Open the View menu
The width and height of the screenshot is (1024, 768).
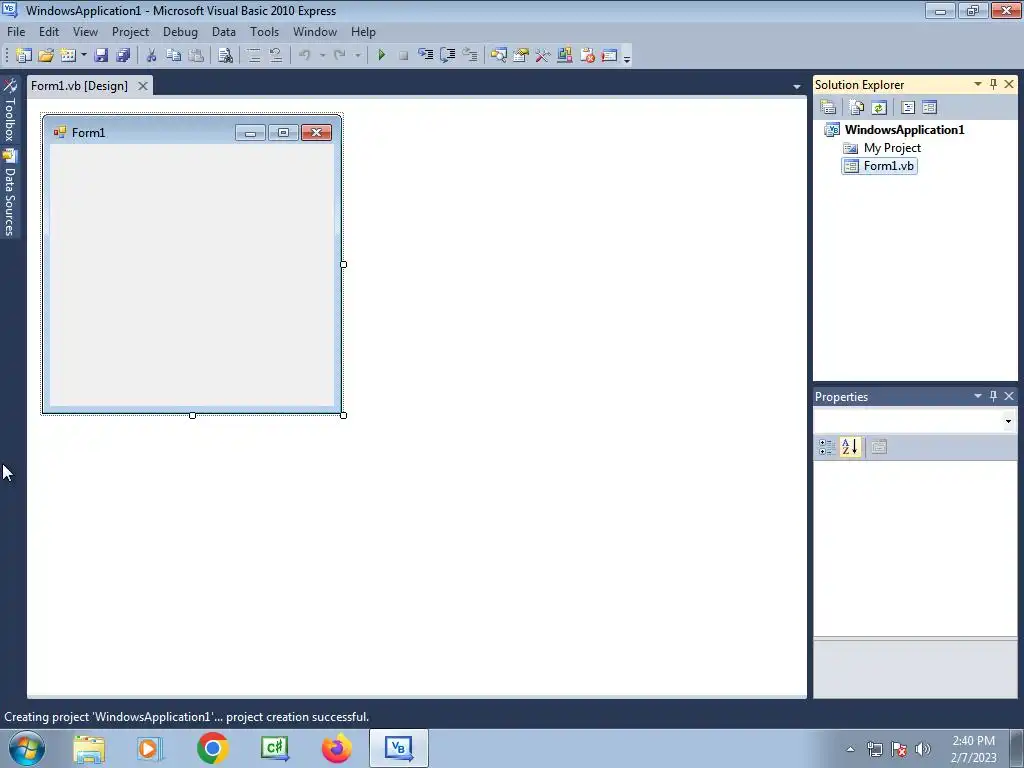click(85, 32)
